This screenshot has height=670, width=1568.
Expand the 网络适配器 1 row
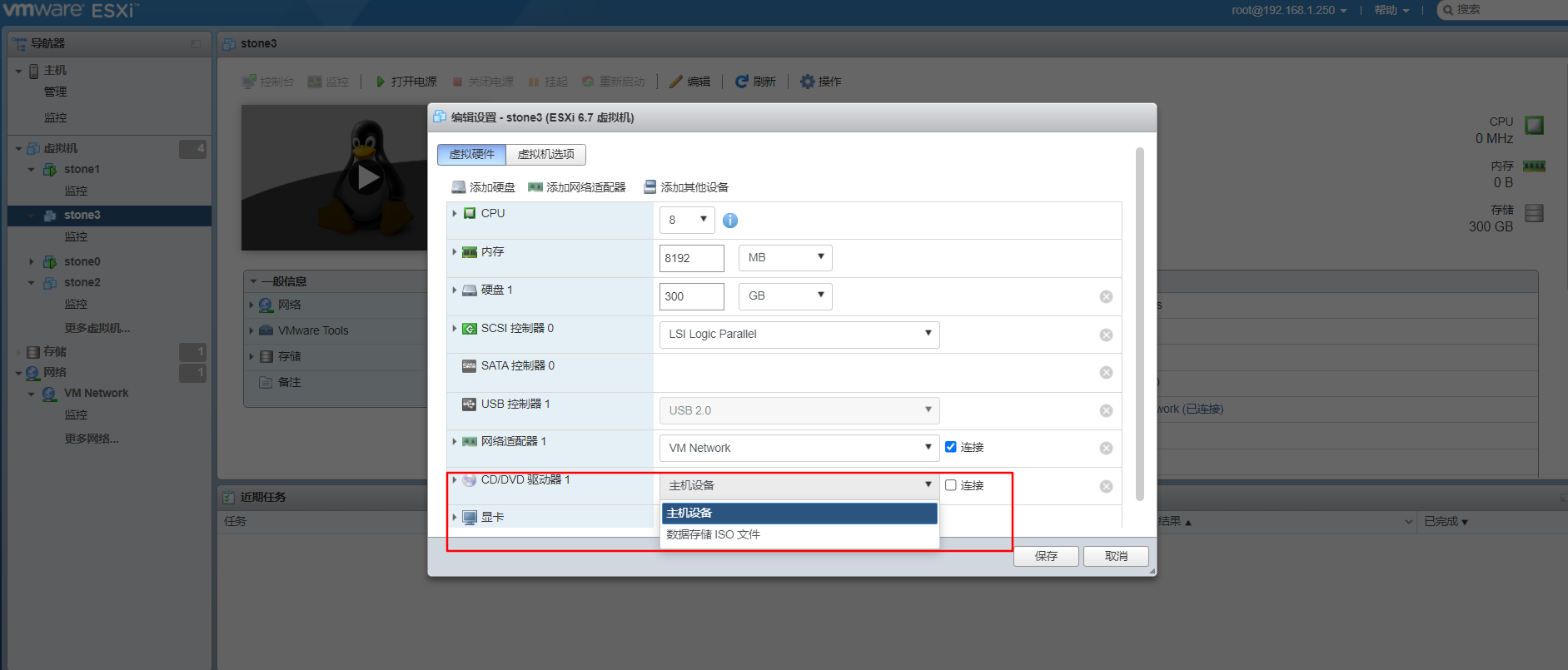click(455, 442)
